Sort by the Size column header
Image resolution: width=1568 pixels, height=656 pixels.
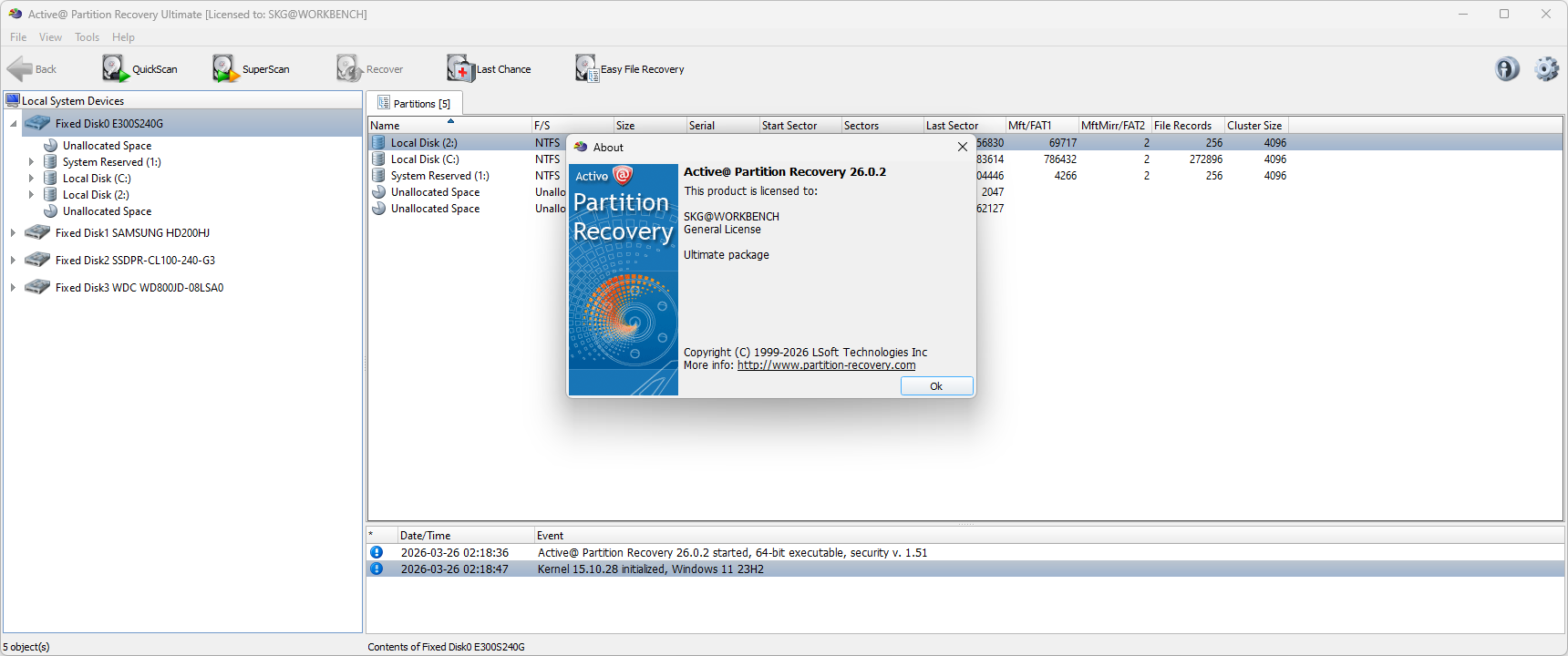(x=650, y=126)
